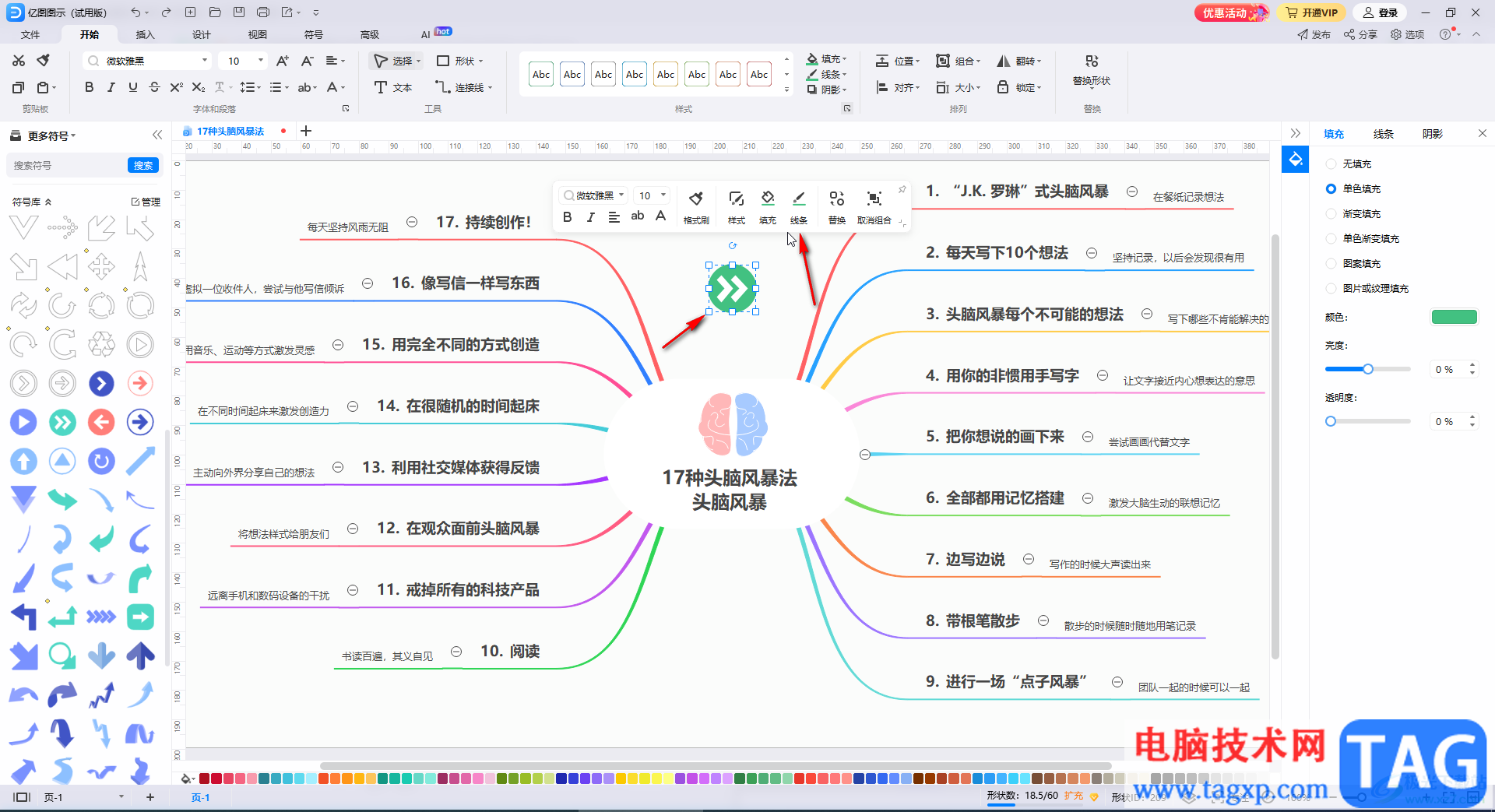Open the 阴影 tab in the right panel

tap(1433, 134)
